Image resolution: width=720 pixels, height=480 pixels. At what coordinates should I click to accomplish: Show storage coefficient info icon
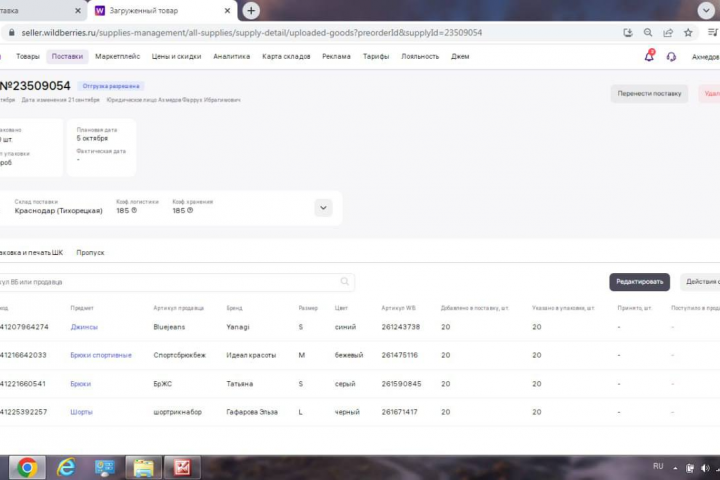coord(190,210)
